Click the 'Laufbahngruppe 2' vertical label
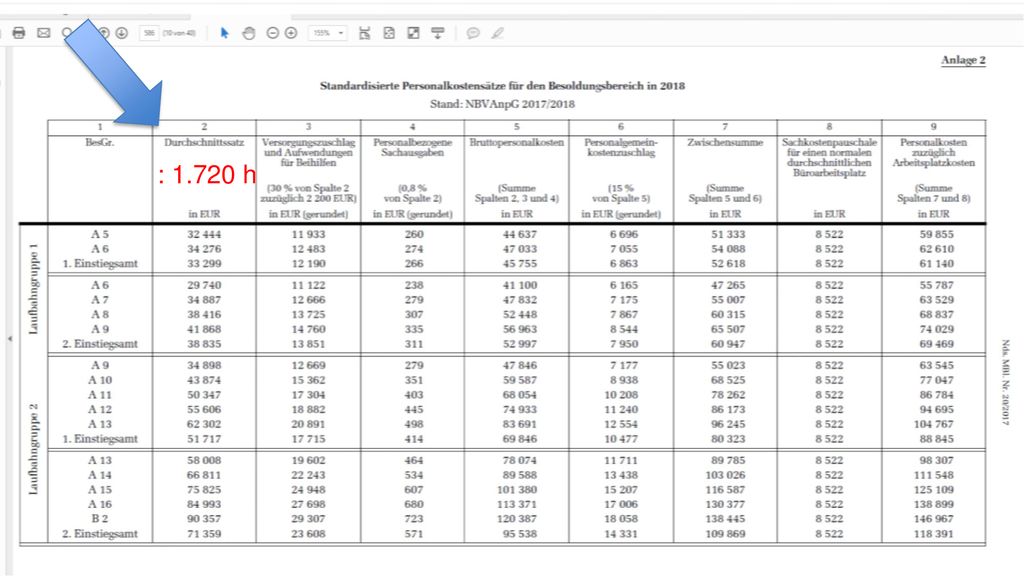 [33, 449]
